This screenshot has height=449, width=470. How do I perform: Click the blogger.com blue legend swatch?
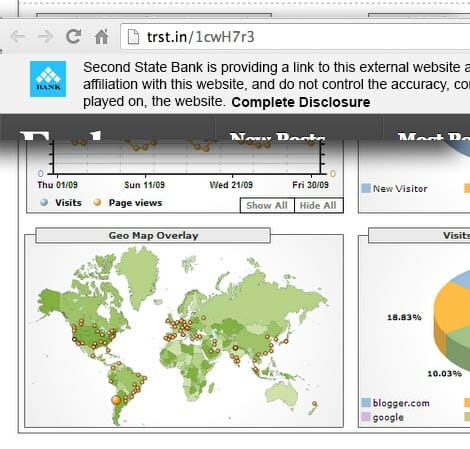point(366,403)
